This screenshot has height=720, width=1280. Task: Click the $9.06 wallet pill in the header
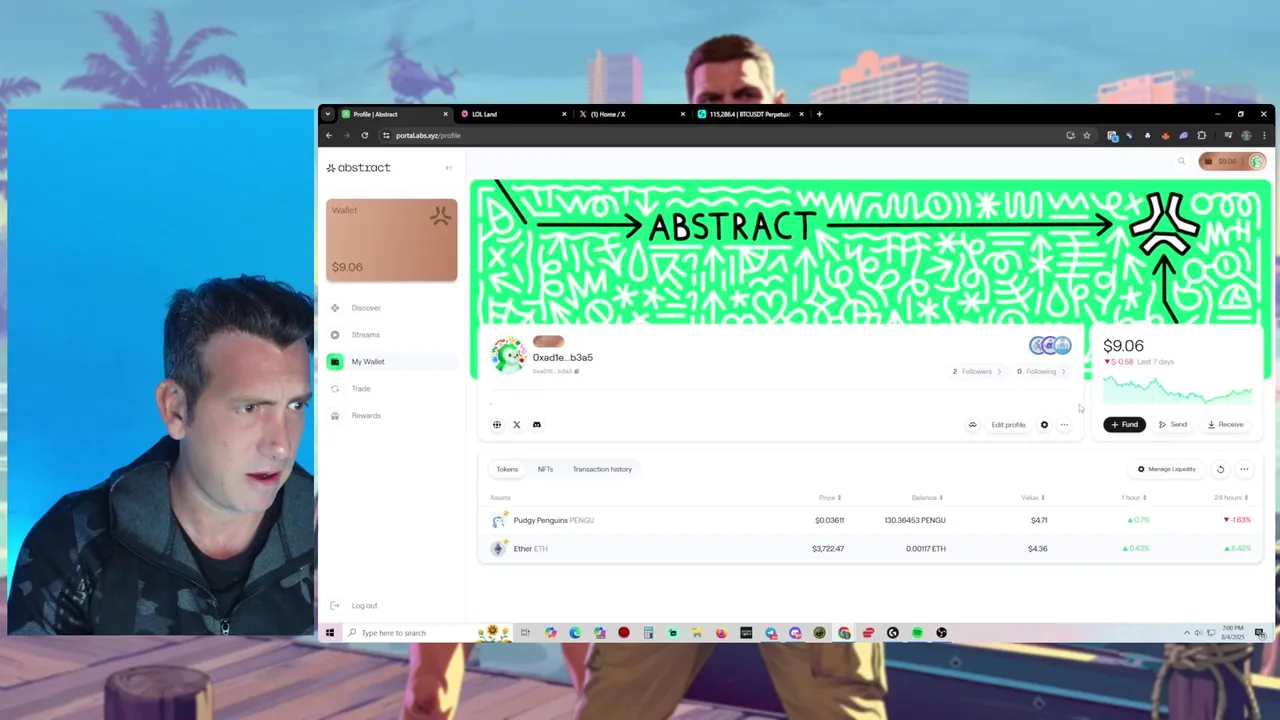pyautogui.click(x=1232, y=161)
